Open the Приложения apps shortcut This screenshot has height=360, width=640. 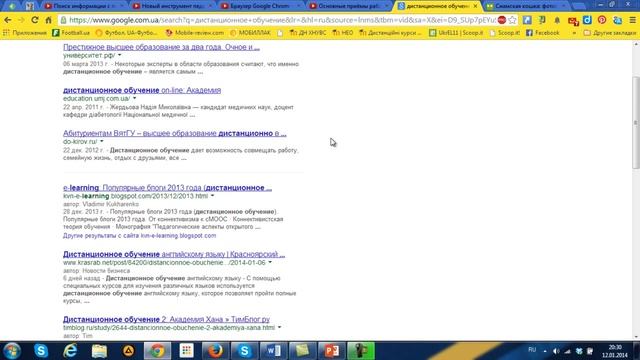point(25,33)
